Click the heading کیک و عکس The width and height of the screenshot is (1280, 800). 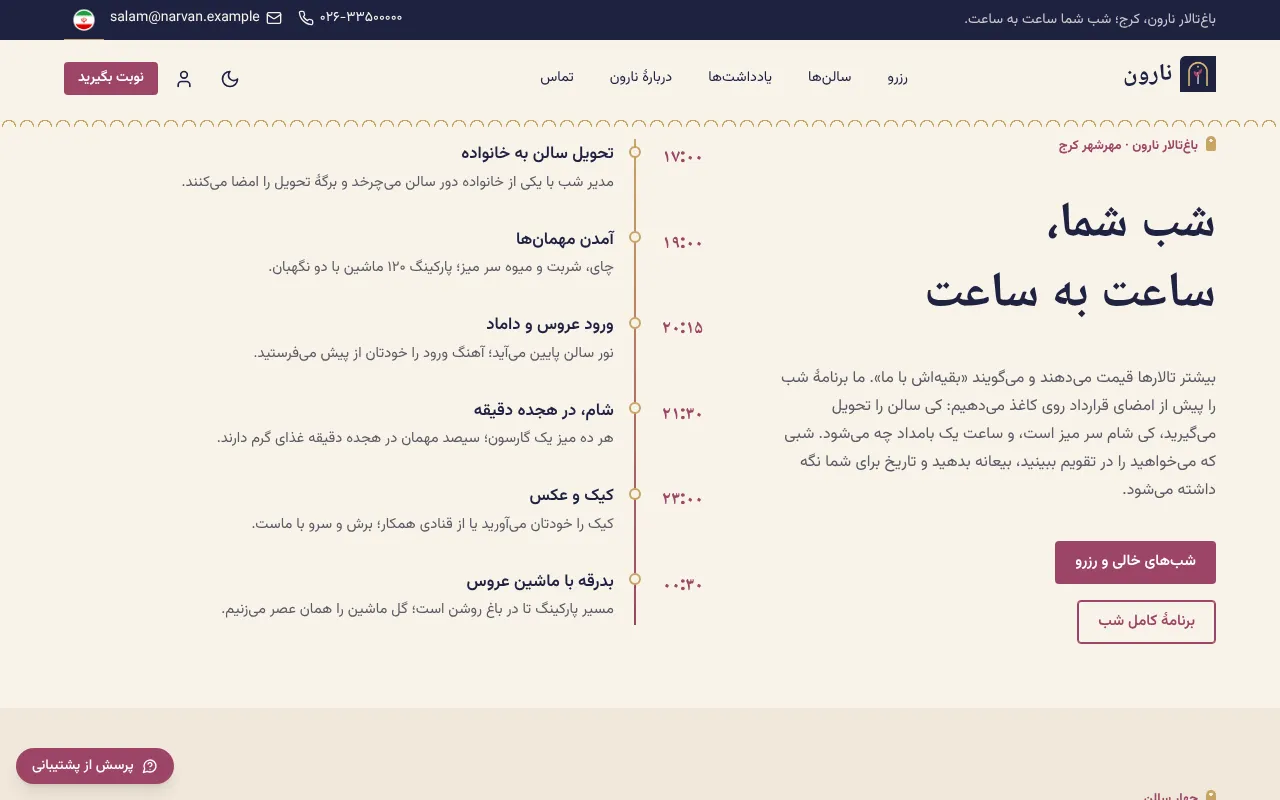[x=572, y=495]
